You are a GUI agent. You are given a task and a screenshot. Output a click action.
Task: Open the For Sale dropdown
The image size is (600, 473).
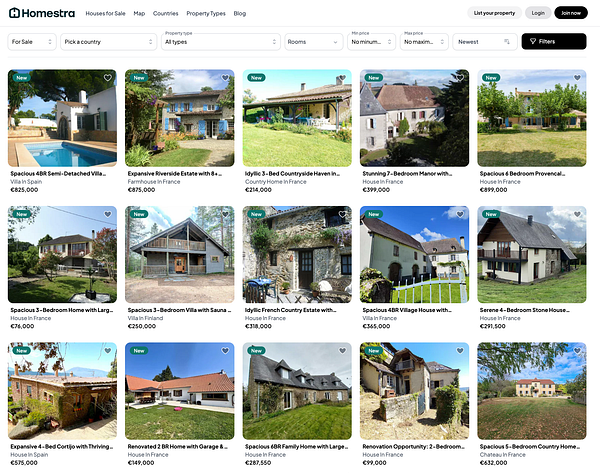click(32, 42)
